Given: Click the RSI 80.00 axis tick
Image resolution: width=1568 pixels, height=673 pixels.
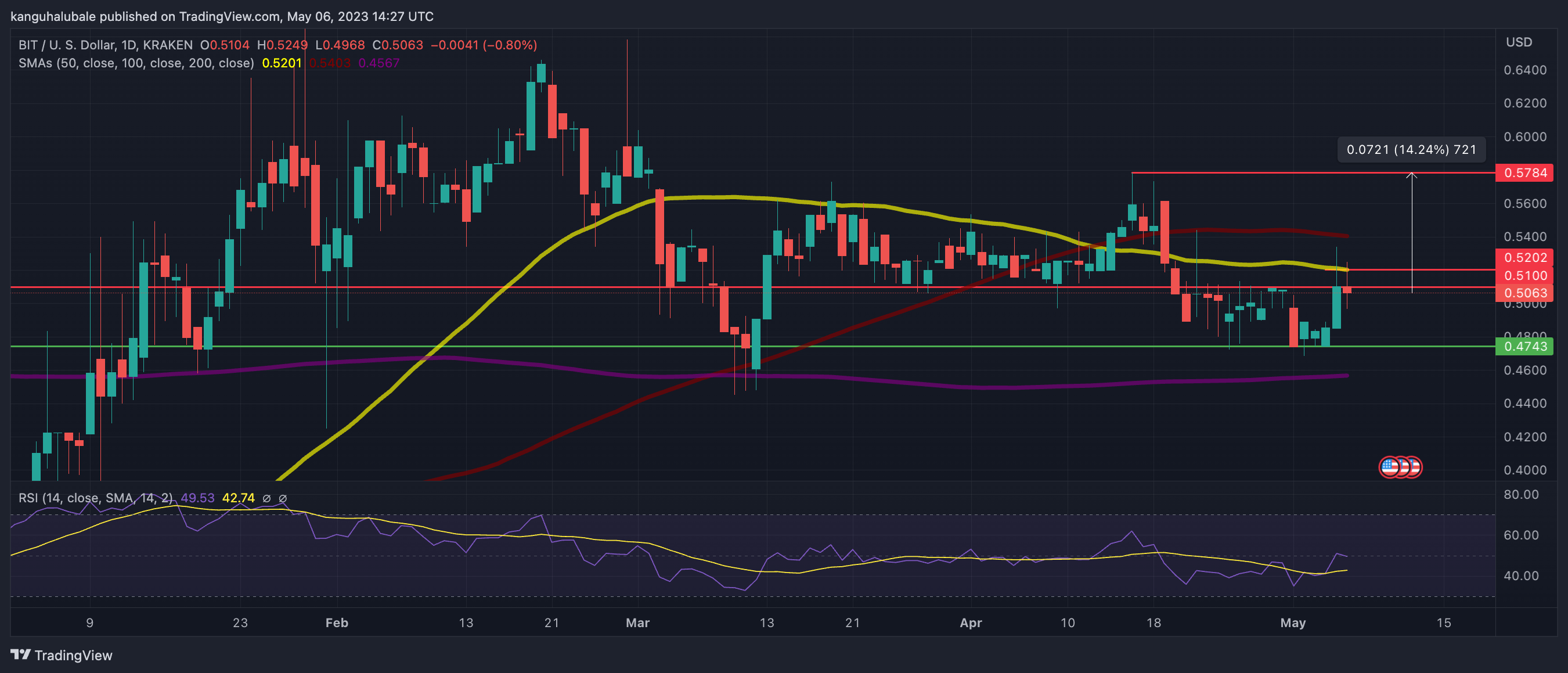Looking at the screenshot, I should pos(1521,494).
